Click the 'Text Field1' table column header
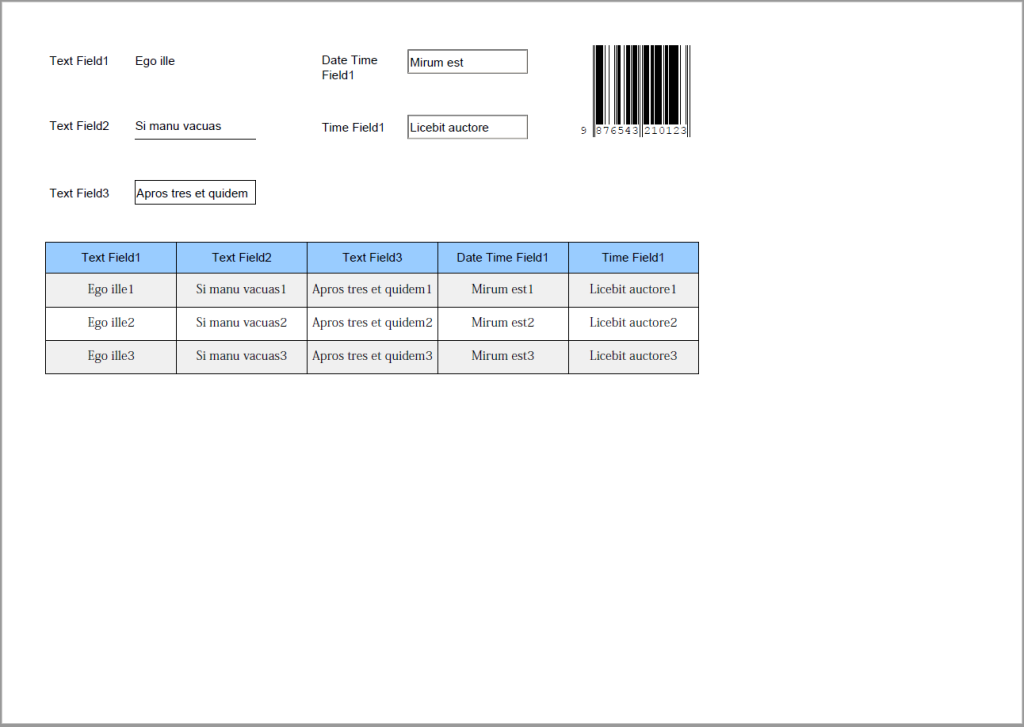Viewport: 1024px width, 727px height. pos(111,257)
